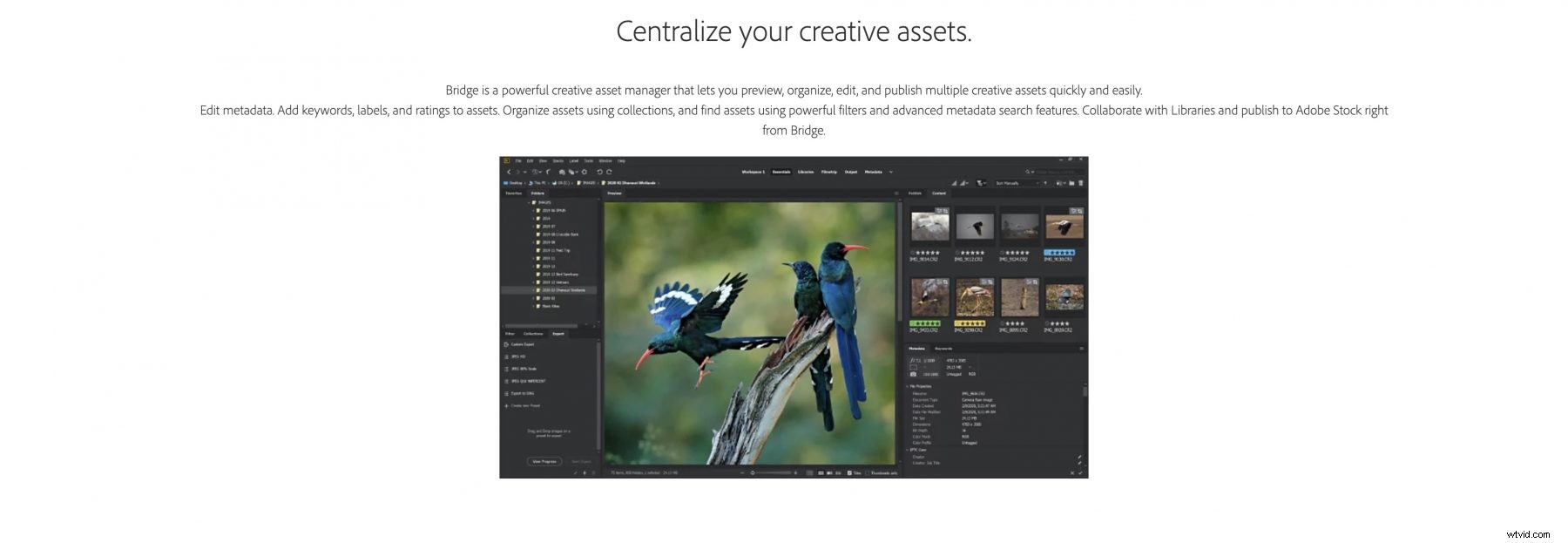
Task: Open the Publish panel tab
Action: click(x=915, y=193)
